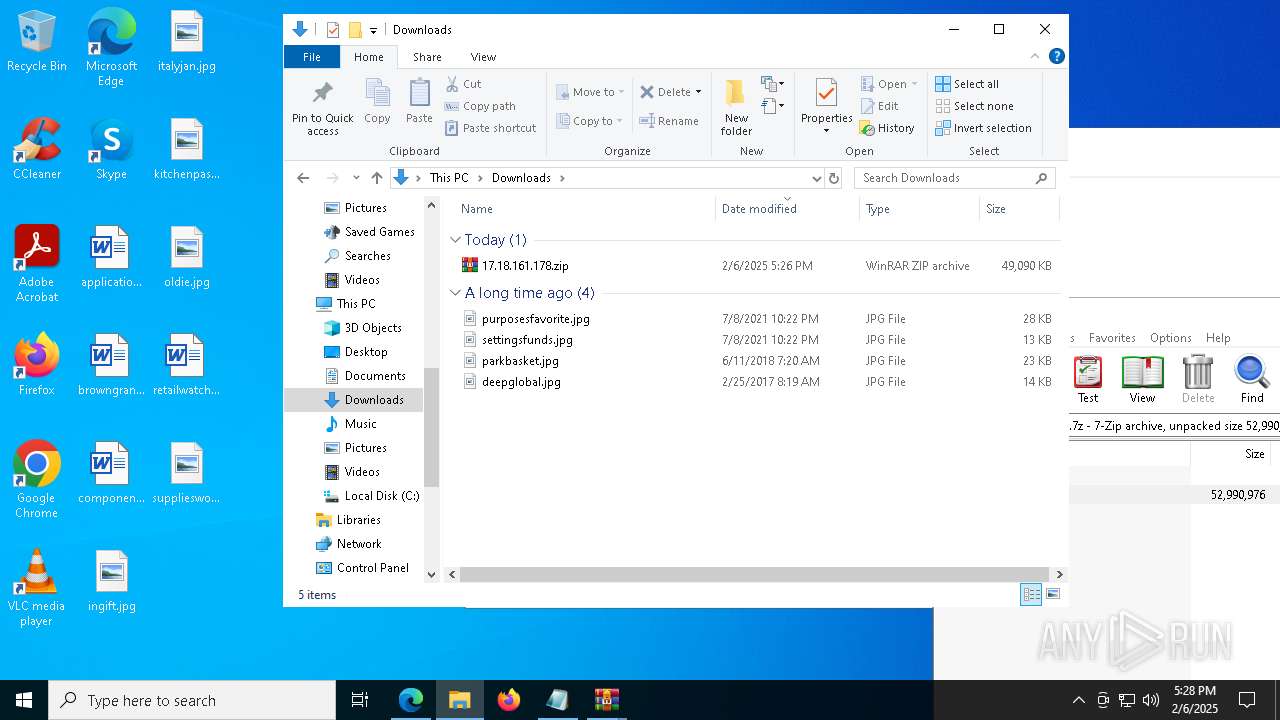Open Options menu in 7-Zip window
Screen dimensions: 1280x720
point(1171,338)
